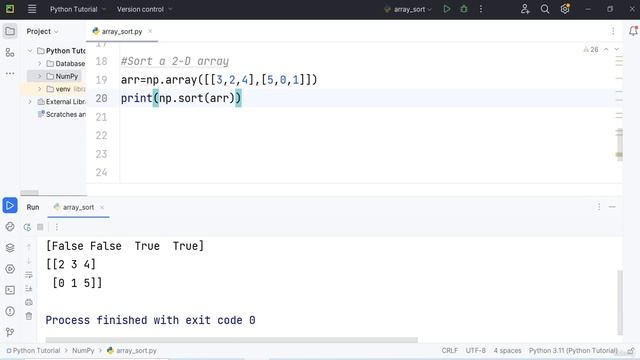Click the PyCharm logo icon
Viewport: 640px width, 360px height.
coord(10,9)
